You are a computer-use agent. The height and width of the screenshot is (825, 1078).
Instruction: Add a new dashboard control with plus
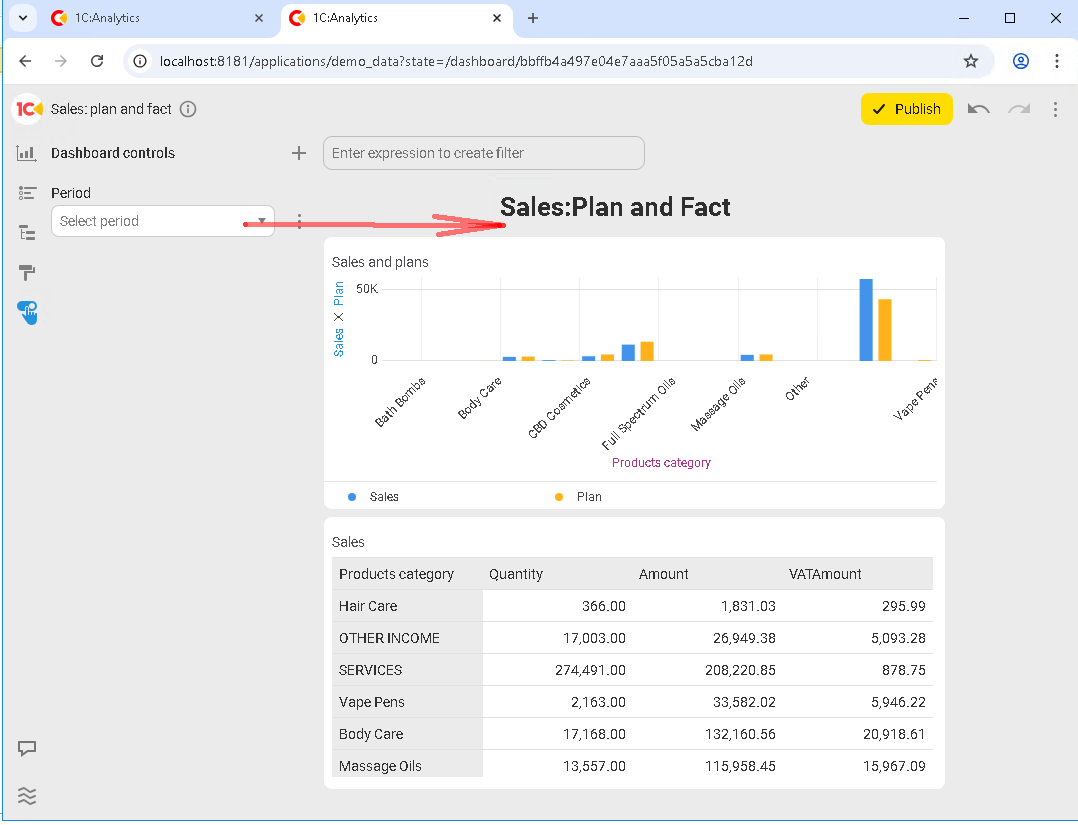[x=298, y=153]
